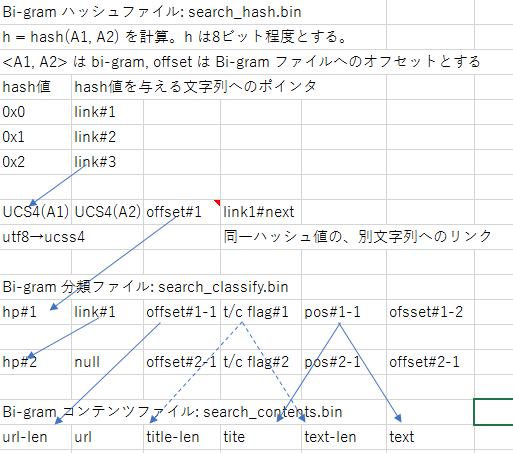Click the 'hash値' header cell
The height and width of the screenshot is (453, 513).
pos(35,87)
